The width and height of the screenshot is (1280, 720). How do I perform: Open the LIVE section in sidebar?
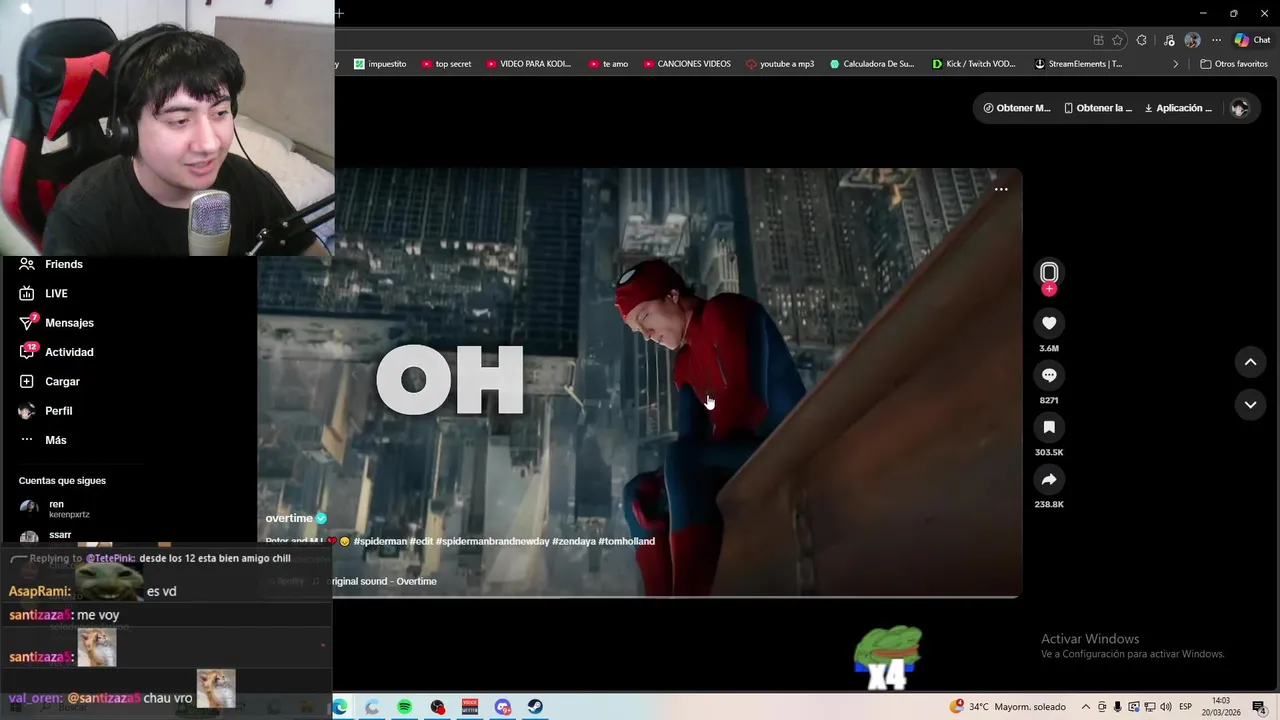pyautogui.click(x=44, y=293)
